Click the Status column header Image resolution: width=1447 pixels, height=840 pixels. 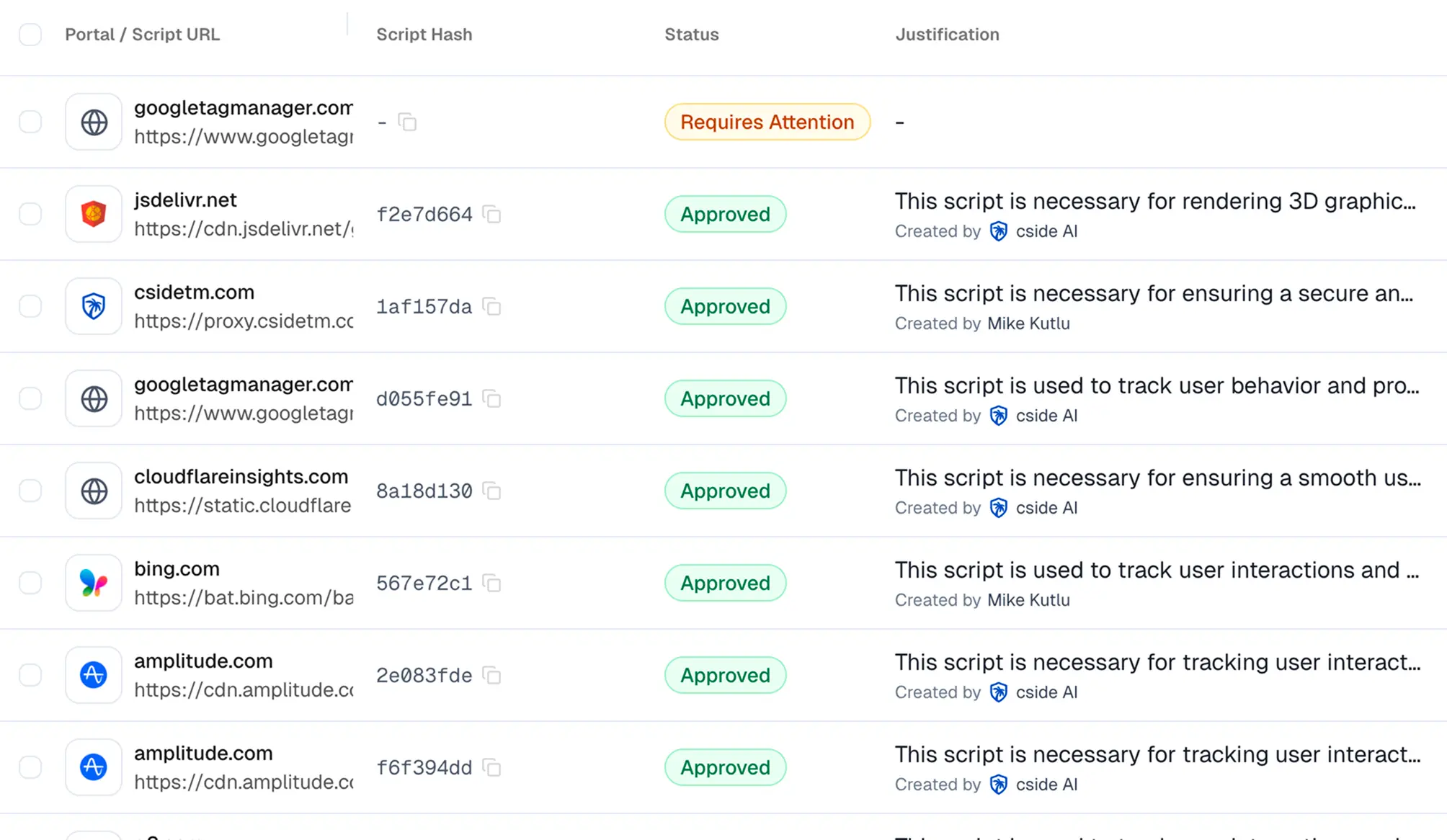click(x=691, y=34)
